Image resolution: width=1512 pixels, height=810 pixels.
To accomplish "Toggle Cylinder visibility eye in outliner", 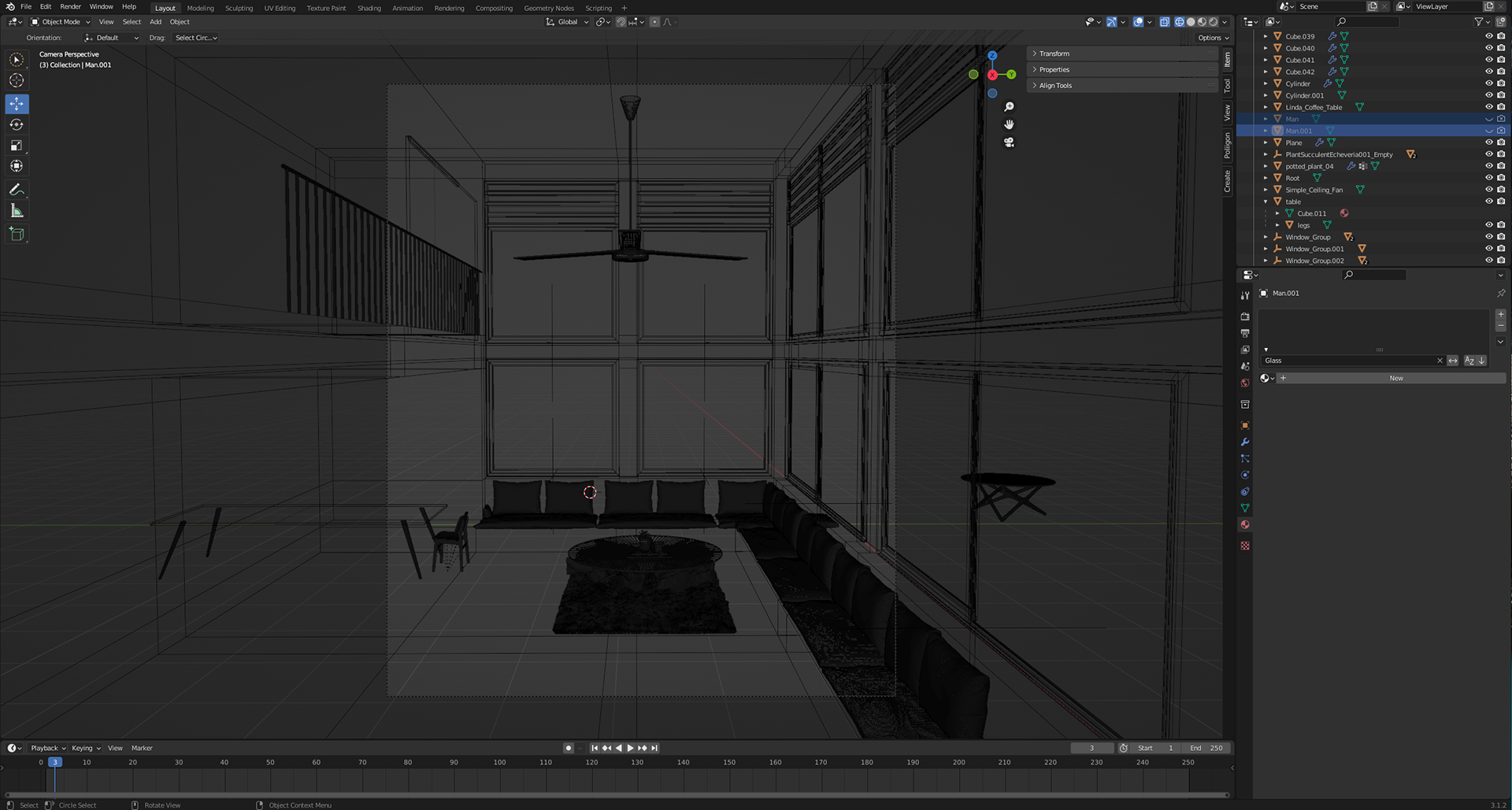I will pyautogui.click(x=1488, y=83).
